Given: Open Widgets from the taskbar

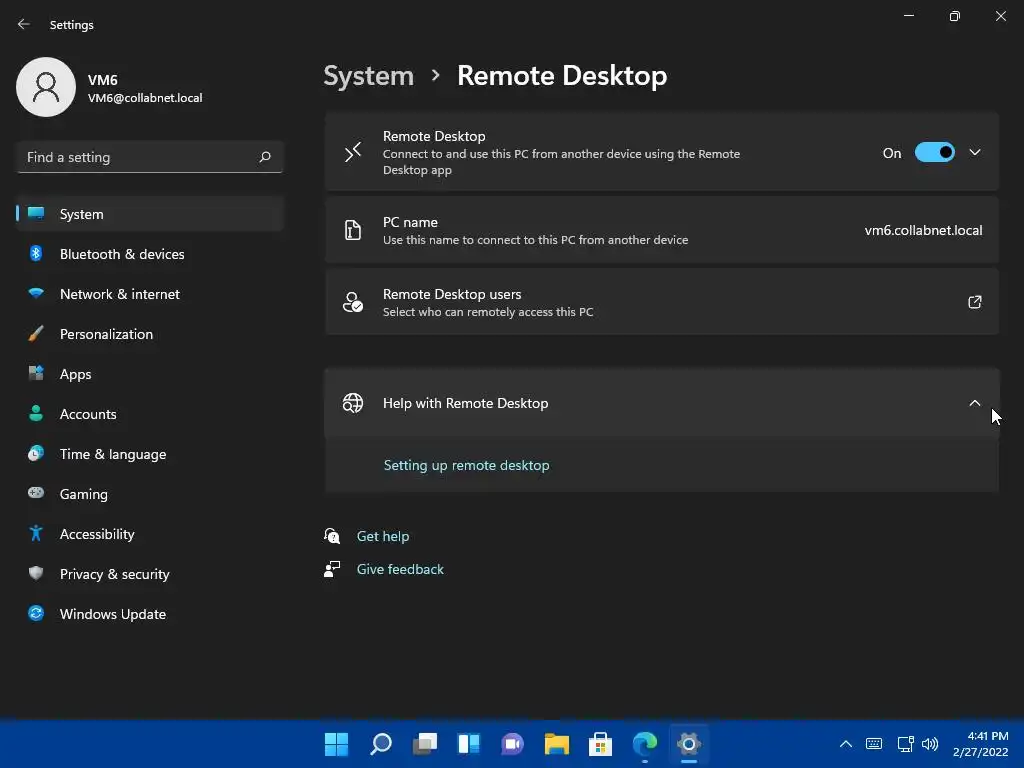Looking at the screenshot, I should 469,744.
